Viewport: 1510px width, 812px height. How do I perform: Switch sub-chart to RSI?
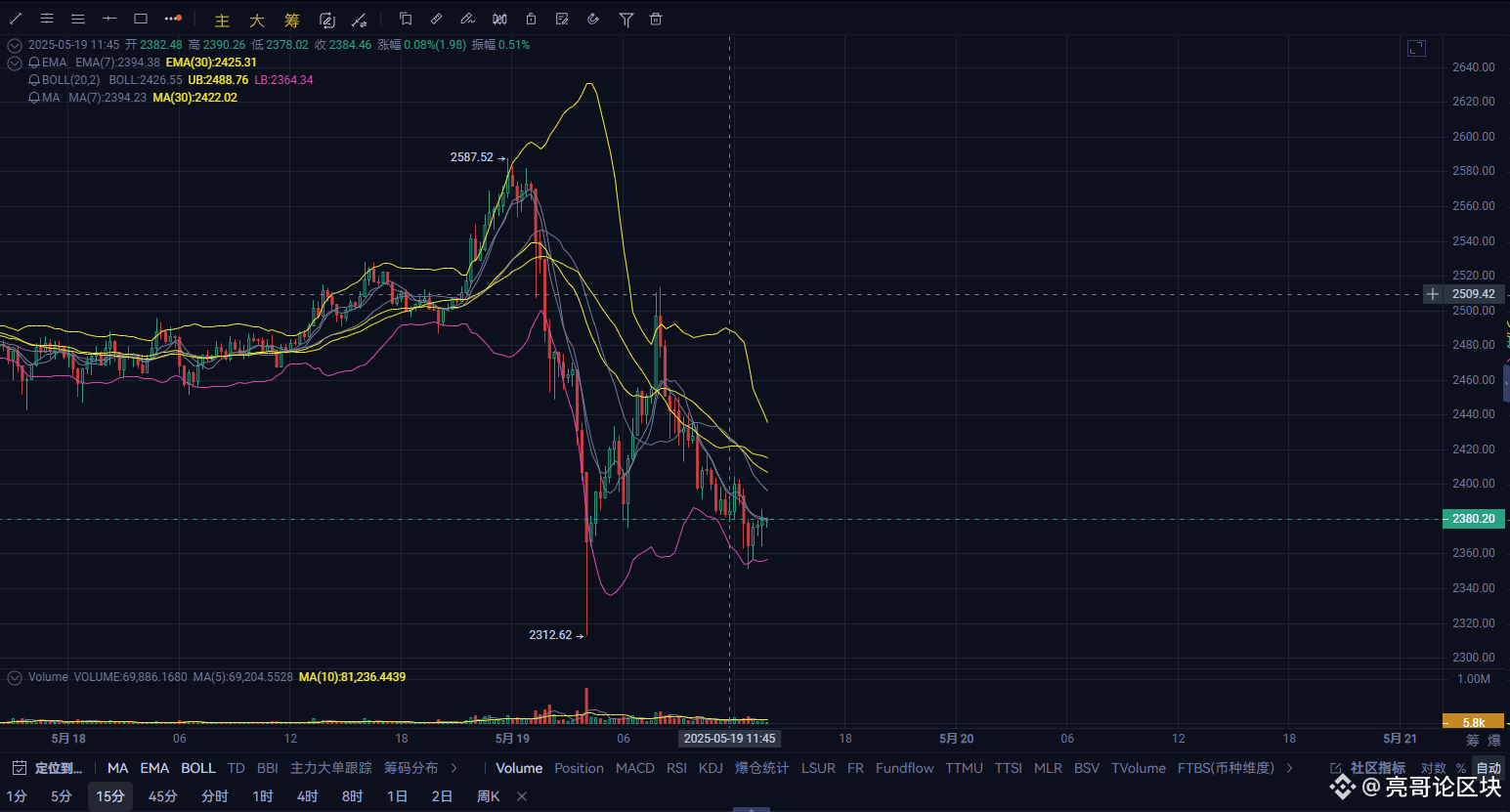[676, 768]
